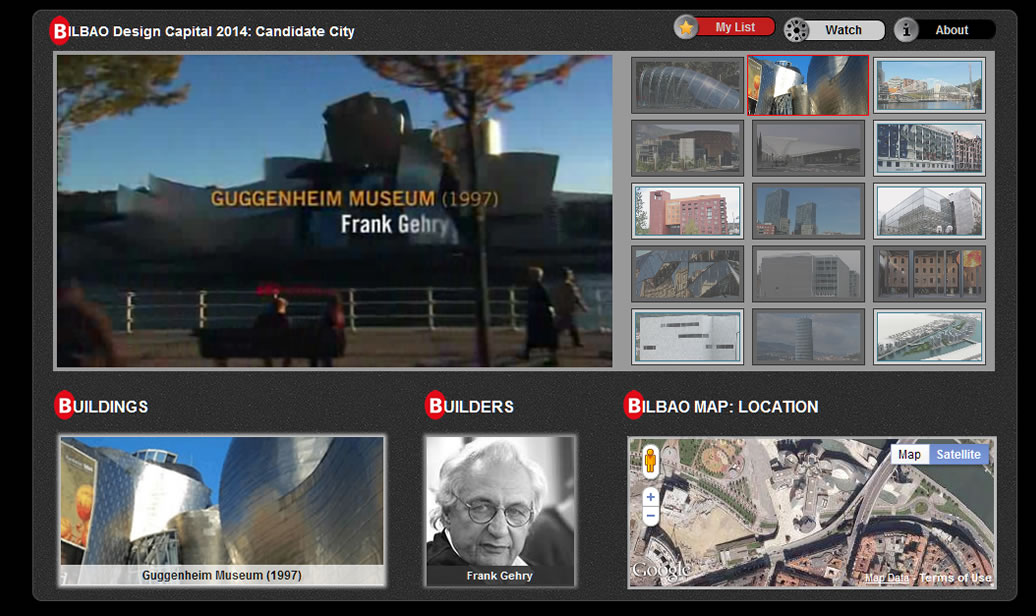Click the satellite map image of Bilbao
This screenshot has width=1036, height=616.
point(811,512)
